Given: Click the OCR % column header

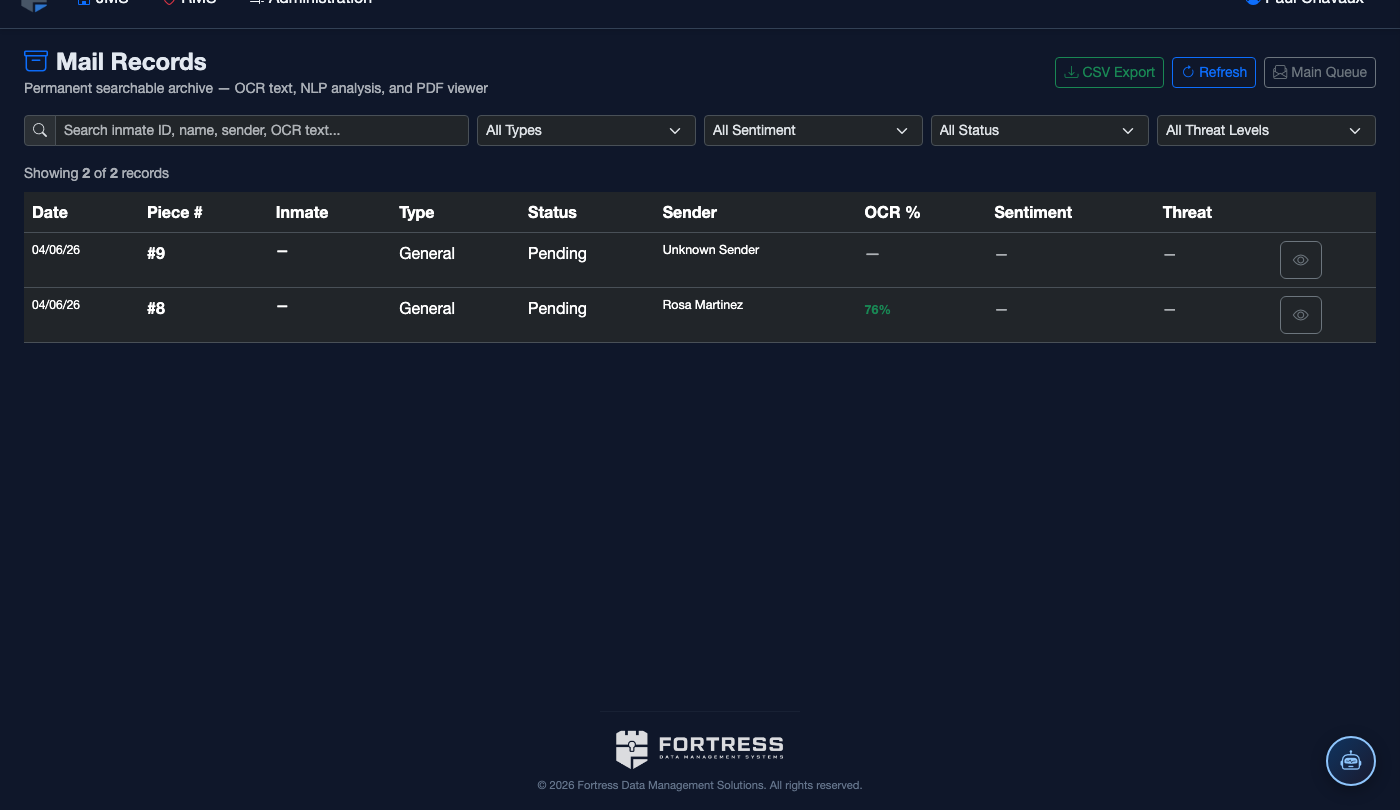Looking at the screenshot, I should click(892, 212).
